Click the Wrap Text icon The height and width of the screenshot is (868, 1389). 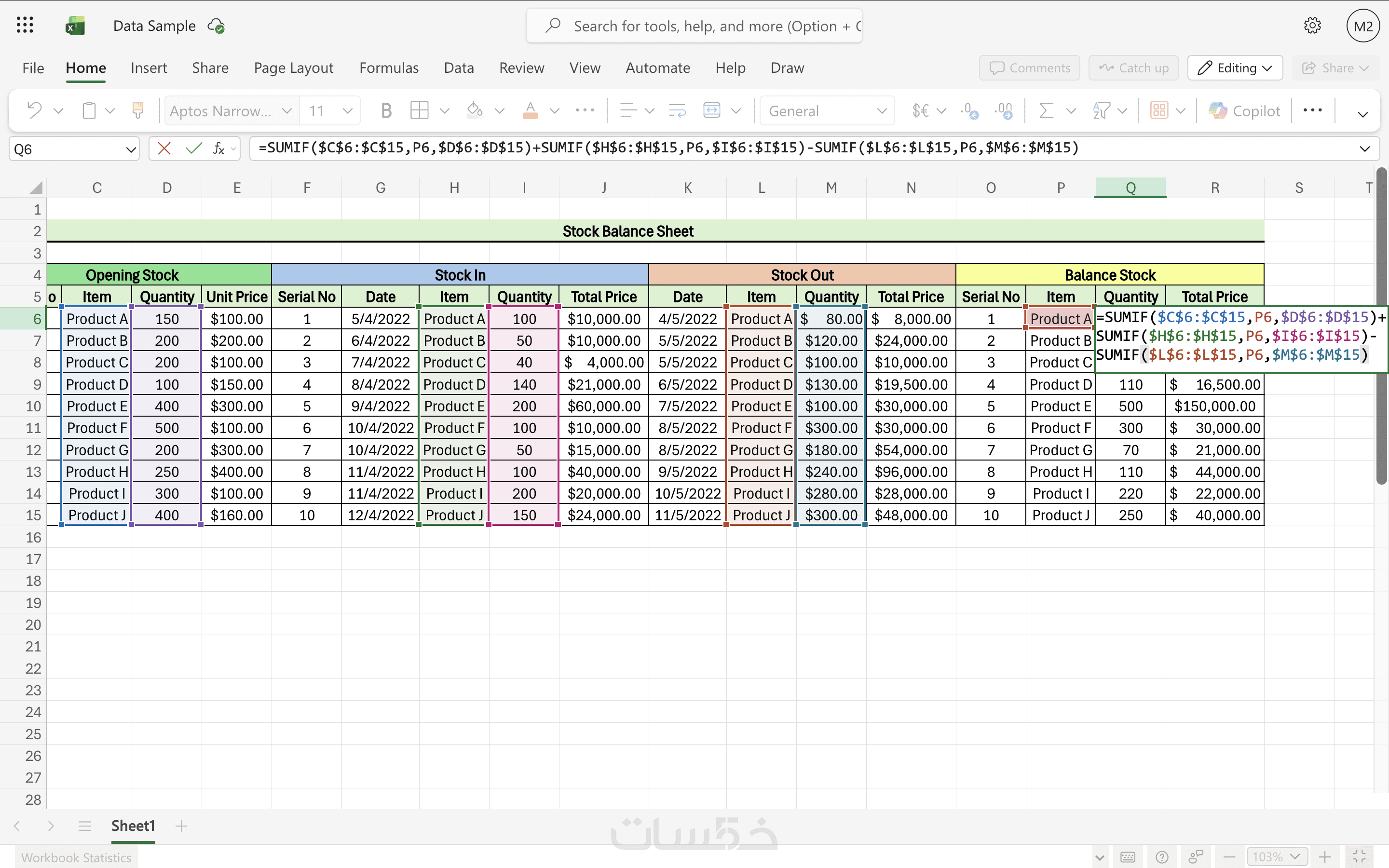677,110
